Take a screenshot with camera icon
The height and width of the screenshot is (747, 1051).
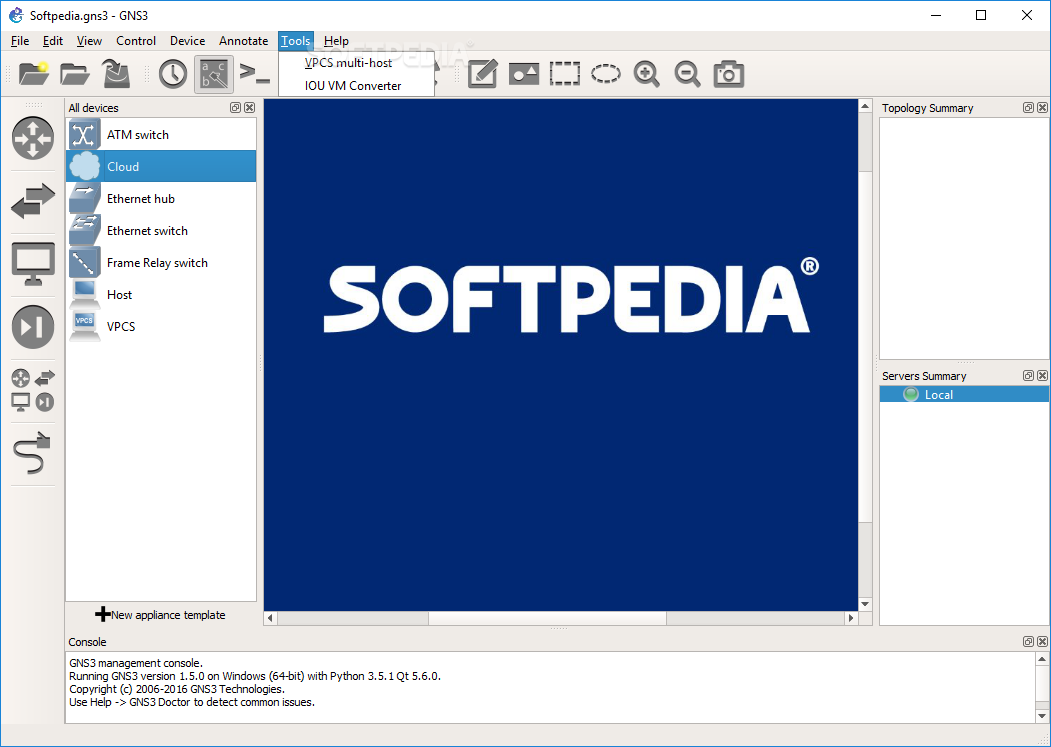[x=729, y=73]
